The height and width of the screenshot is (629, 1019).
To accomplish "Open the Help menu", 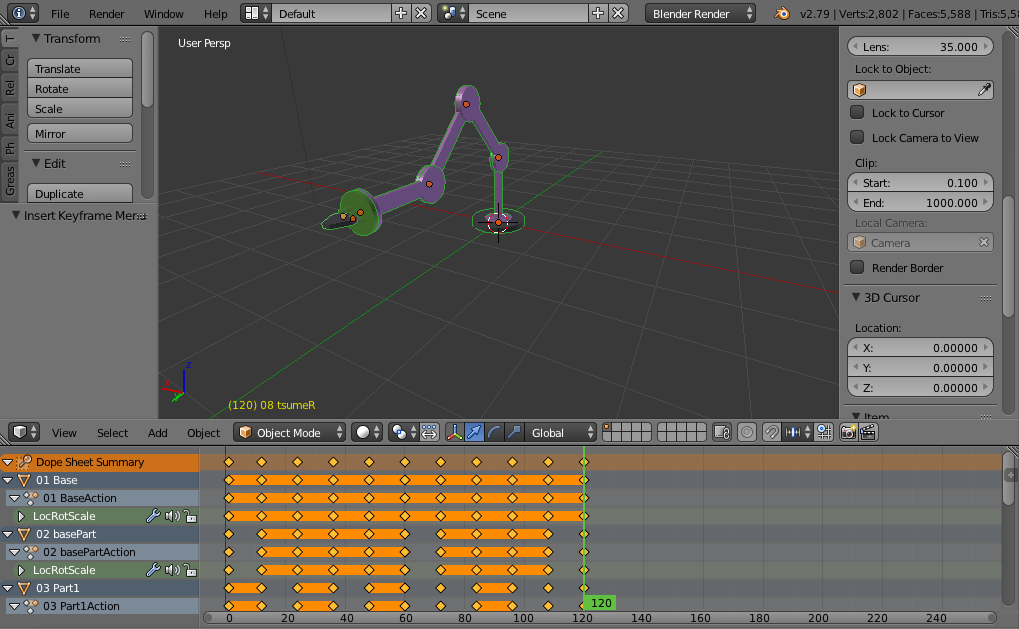I will point(215,14).
